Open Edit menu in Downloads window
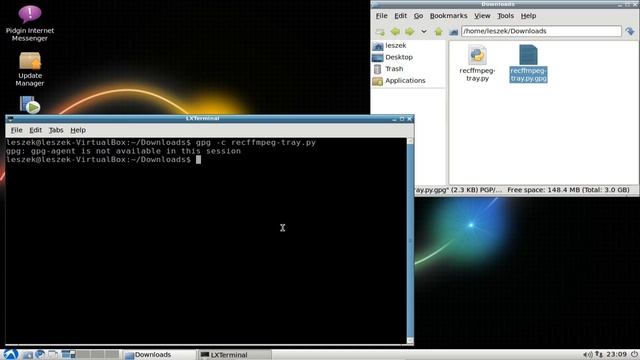 point(400,16)
